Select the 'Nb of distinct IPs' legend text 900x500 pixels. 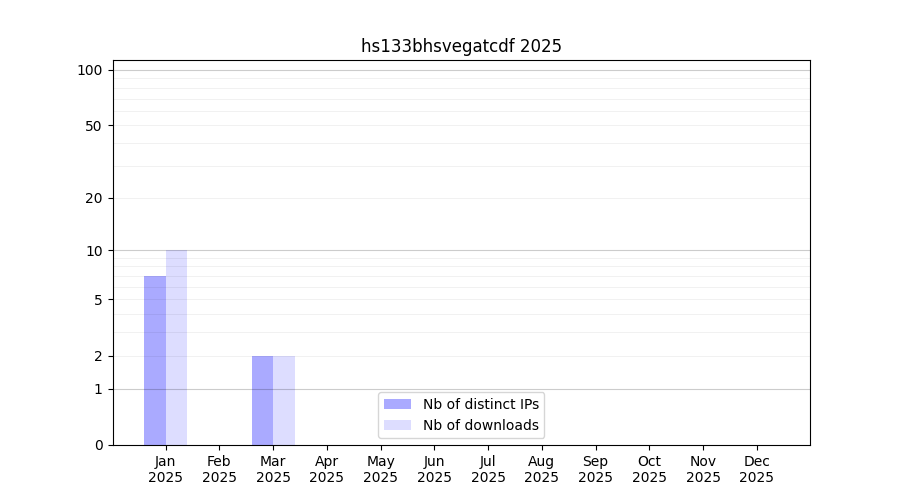pos(480,404)
